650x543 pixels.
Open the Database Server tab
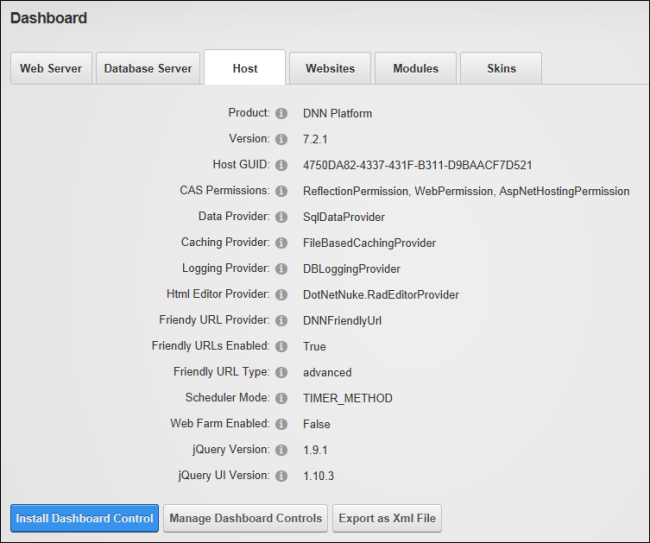pyautogui.click(x=148, y=68)
